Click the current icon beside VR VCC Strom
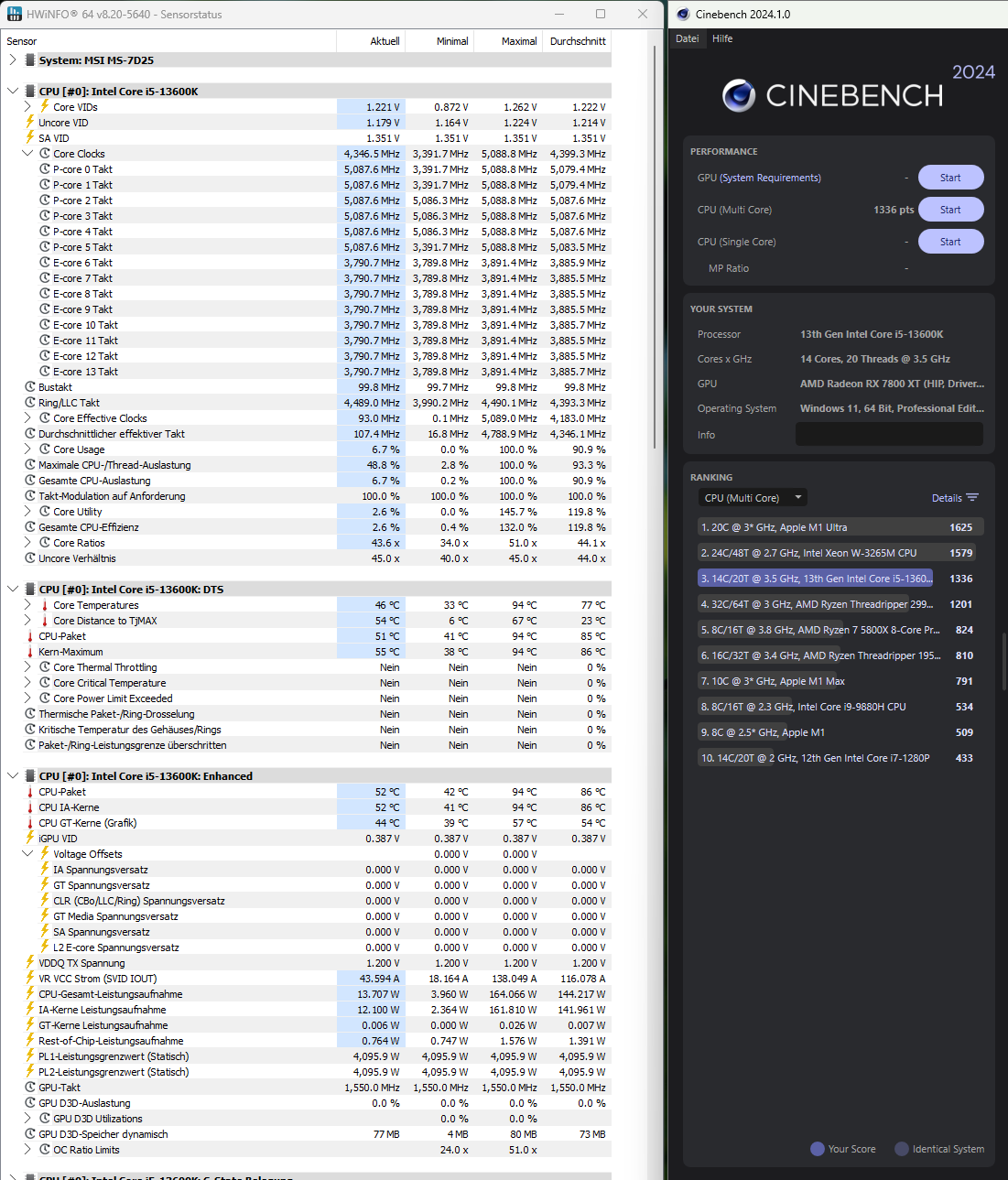 click(30, 979)
